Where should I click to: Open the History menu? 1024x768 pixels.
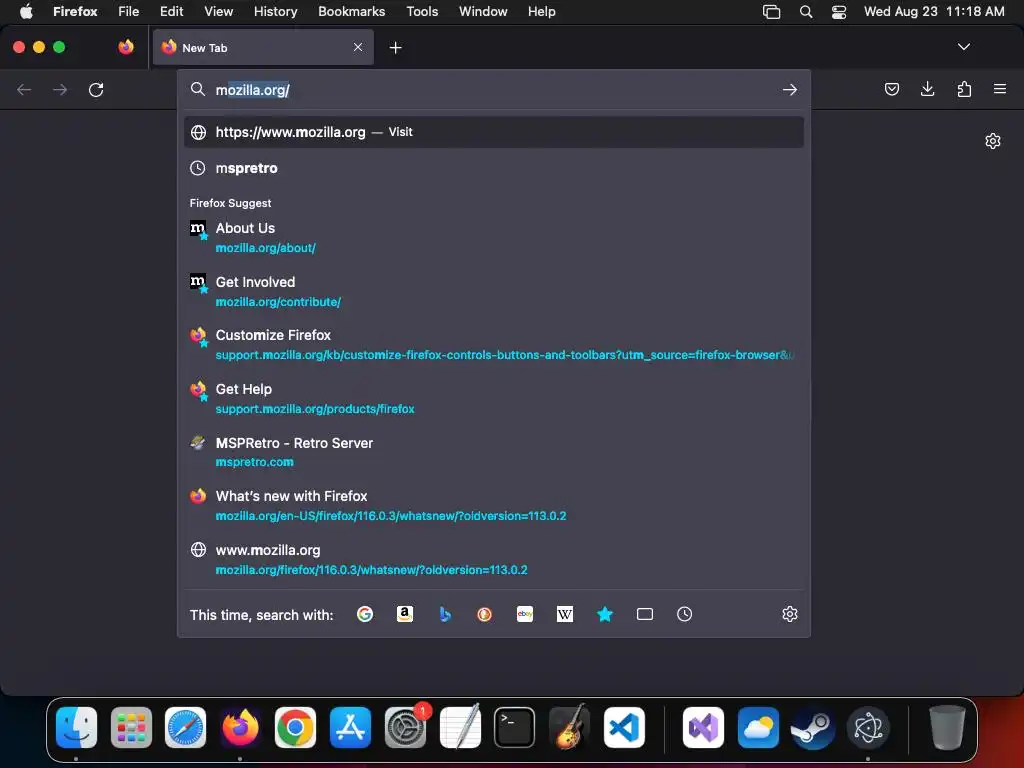[275, 12]
